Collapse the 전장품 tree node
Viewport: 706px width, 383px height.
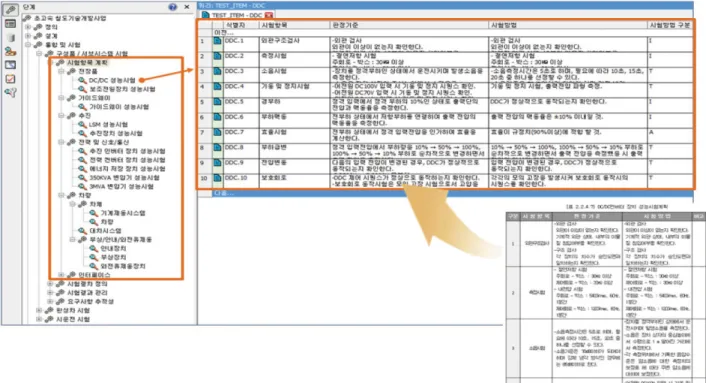coord(61,72)
